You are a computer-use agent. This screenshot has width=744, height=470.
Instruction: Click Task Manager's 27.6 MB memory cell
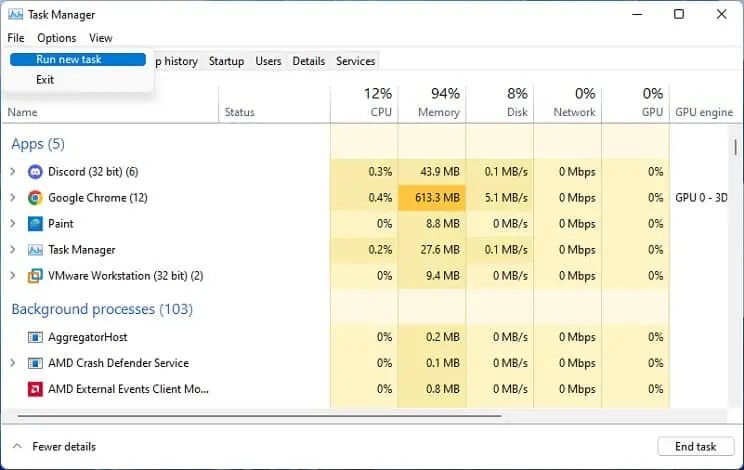point(432,250)
